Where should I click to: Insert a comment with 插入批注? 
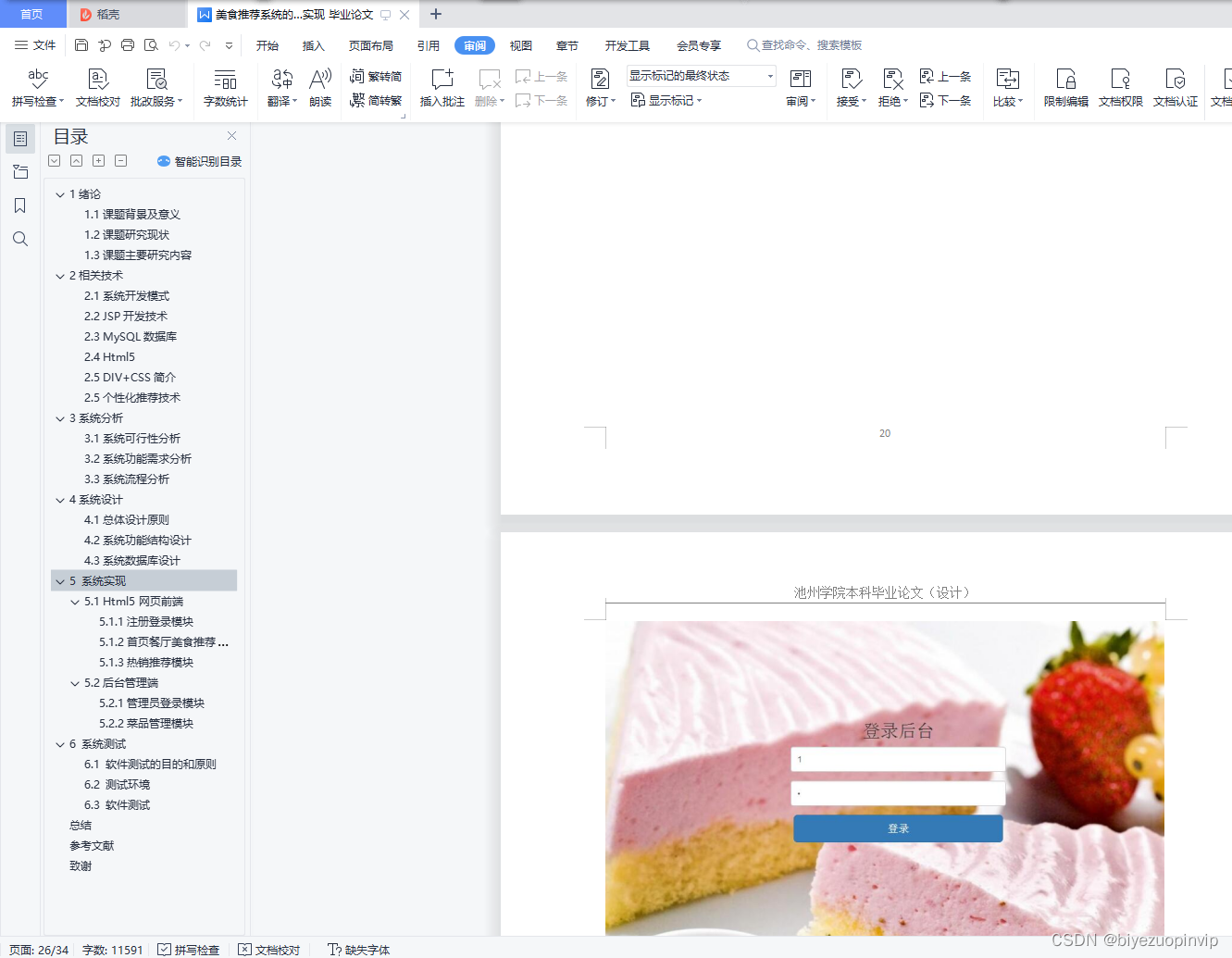pyautogui.click(x=442, y=87)
